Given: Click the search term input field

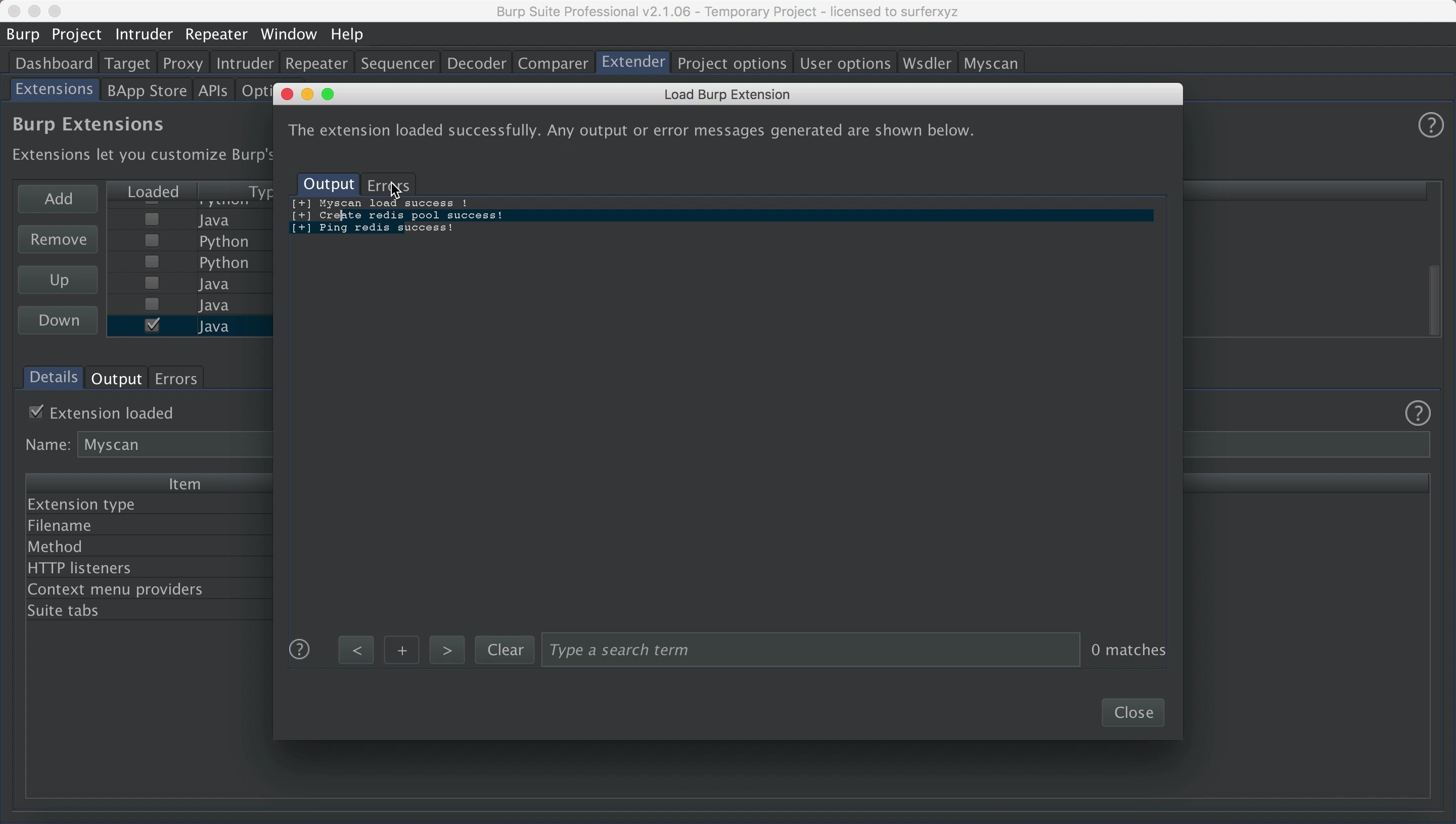Looking at the screenshot, I should click(810, 650).
